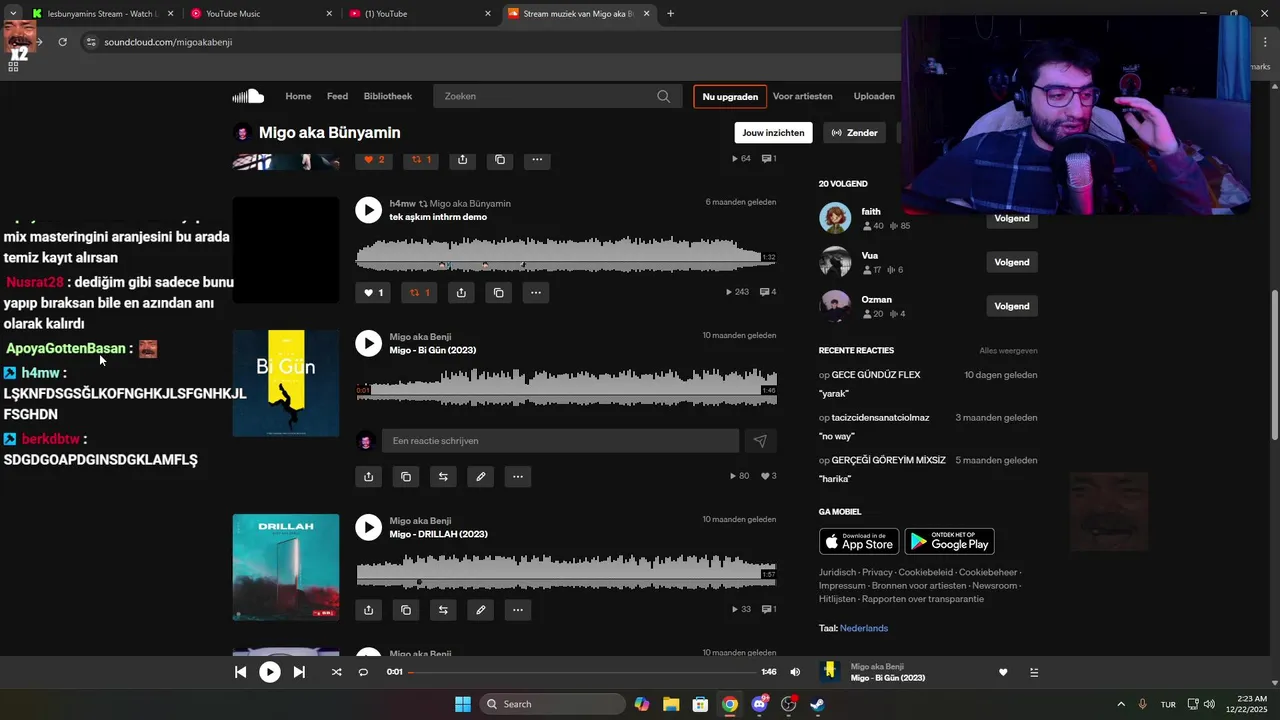Toggle repost on 'tek aşkım inthrm demo'
Image resolution: width=1280 pixels, height=720 pixels.
click(420, 293)
